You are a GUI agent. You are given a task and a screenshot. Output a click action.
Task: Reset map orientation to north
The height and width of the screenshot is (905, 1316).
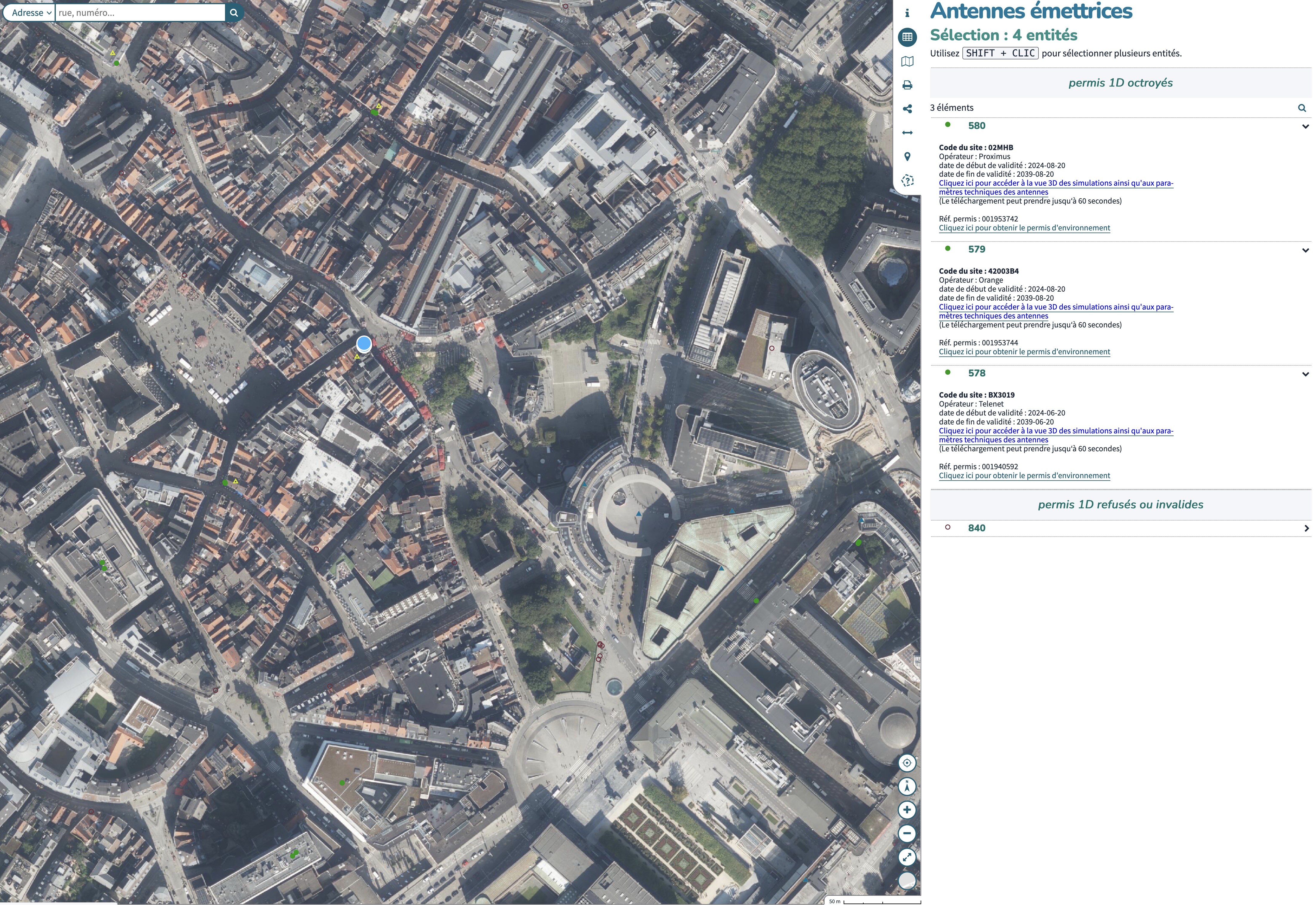[907, 787]
